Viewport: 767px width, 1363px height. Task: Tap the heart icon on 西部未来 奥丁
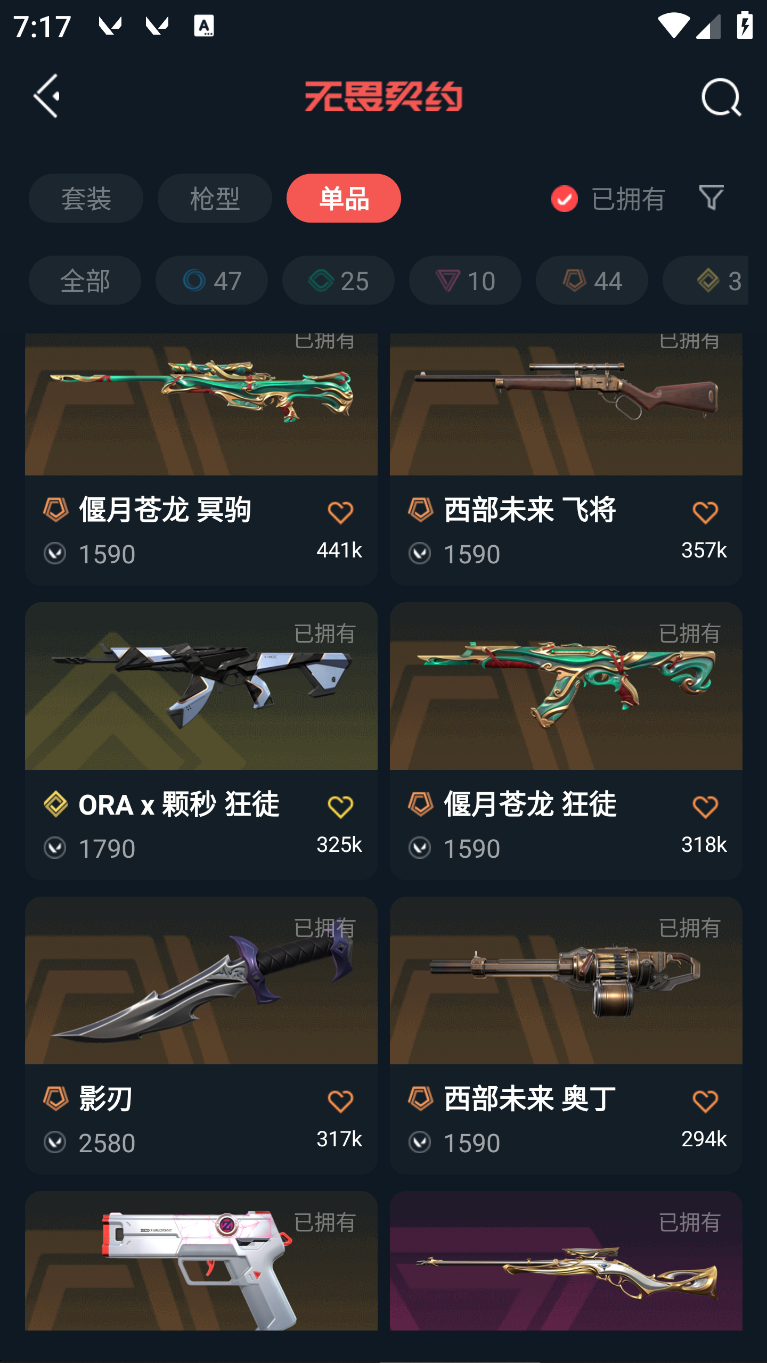point(705,1101)
